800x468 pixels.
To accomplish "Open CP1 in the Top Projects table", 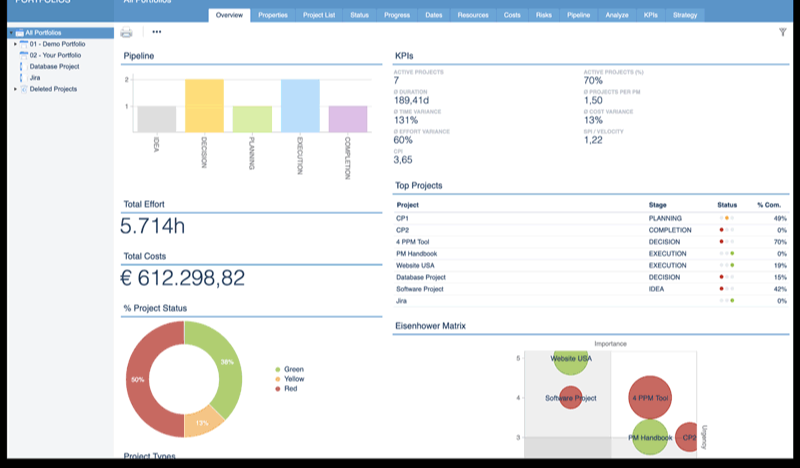I will point(402,217).
